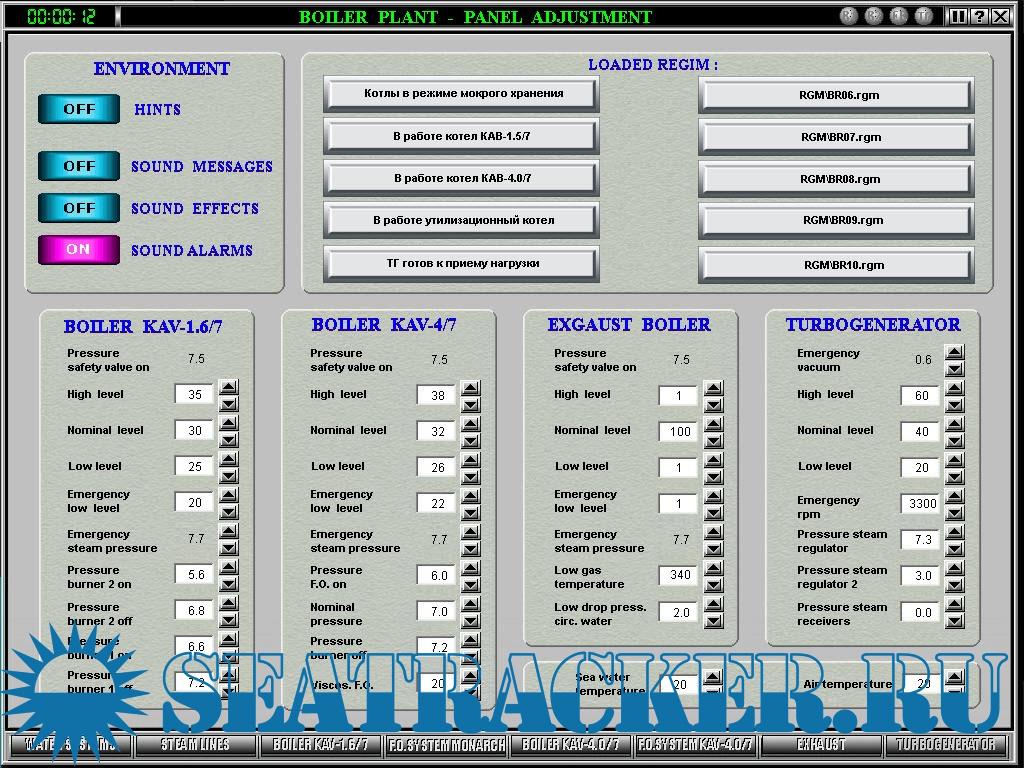Click the pause simulation button

coord(959,16)
